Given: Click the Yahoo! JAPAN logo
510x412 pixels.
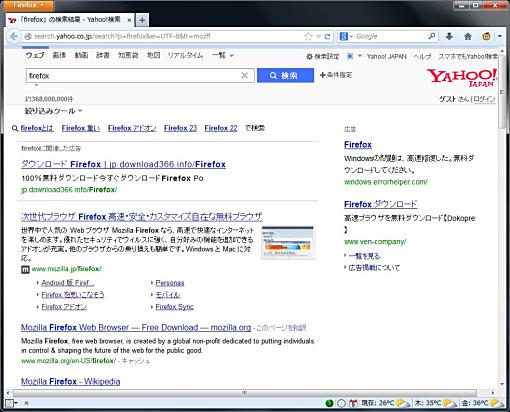Looking at the screenshot, I should [461, 78].
